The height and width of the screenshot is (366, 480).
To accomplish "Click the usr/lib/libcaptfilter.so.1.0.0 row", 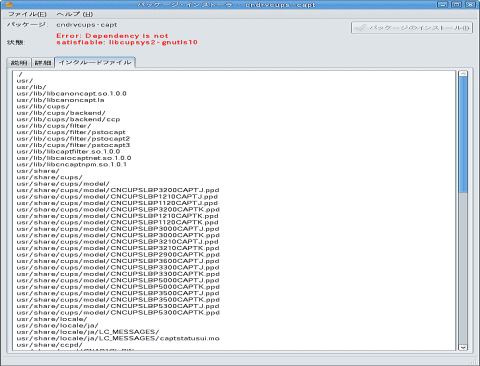I will coord(68,152).
